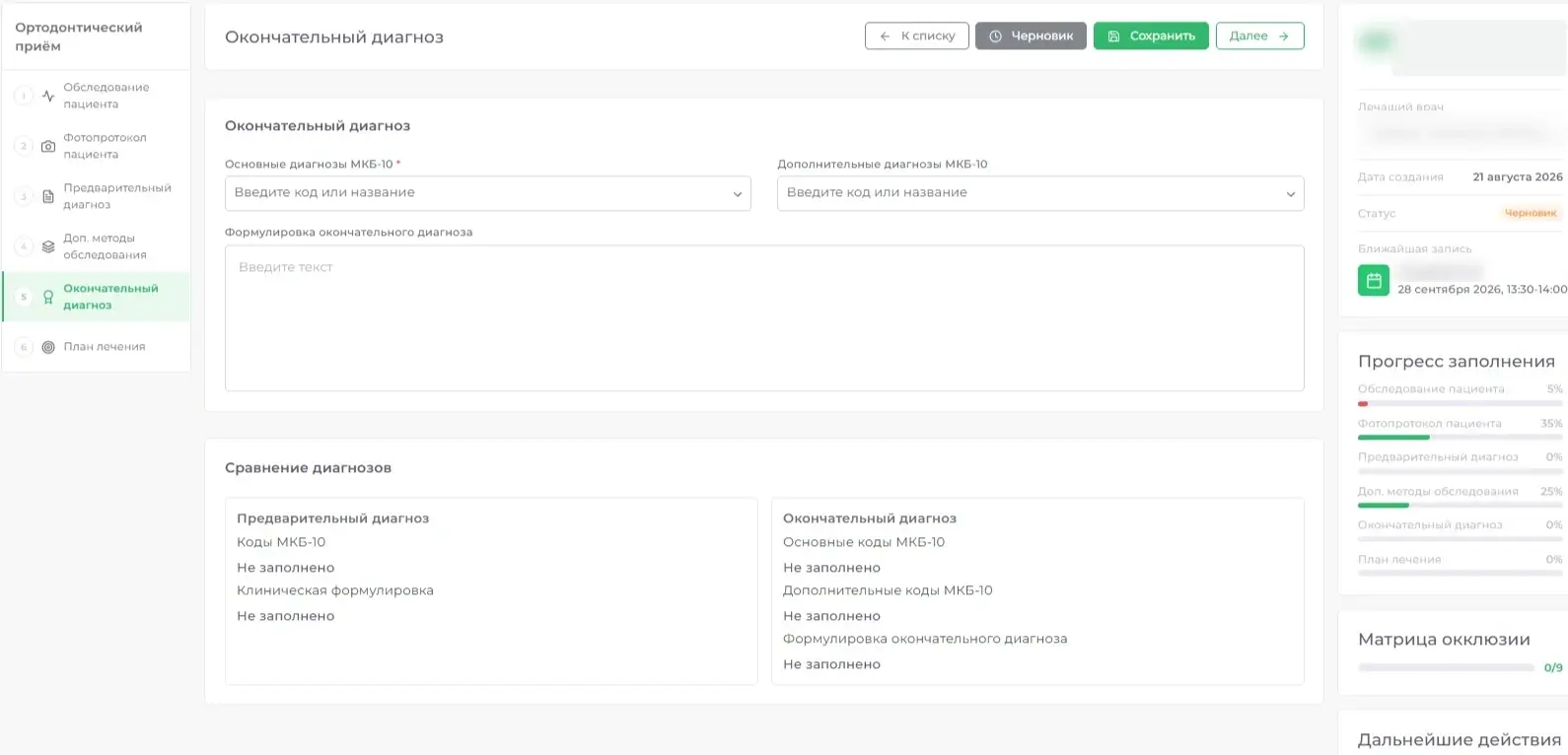Click the target icon for План лечения
Screen dimensions: 1568x755
(48, 347)
